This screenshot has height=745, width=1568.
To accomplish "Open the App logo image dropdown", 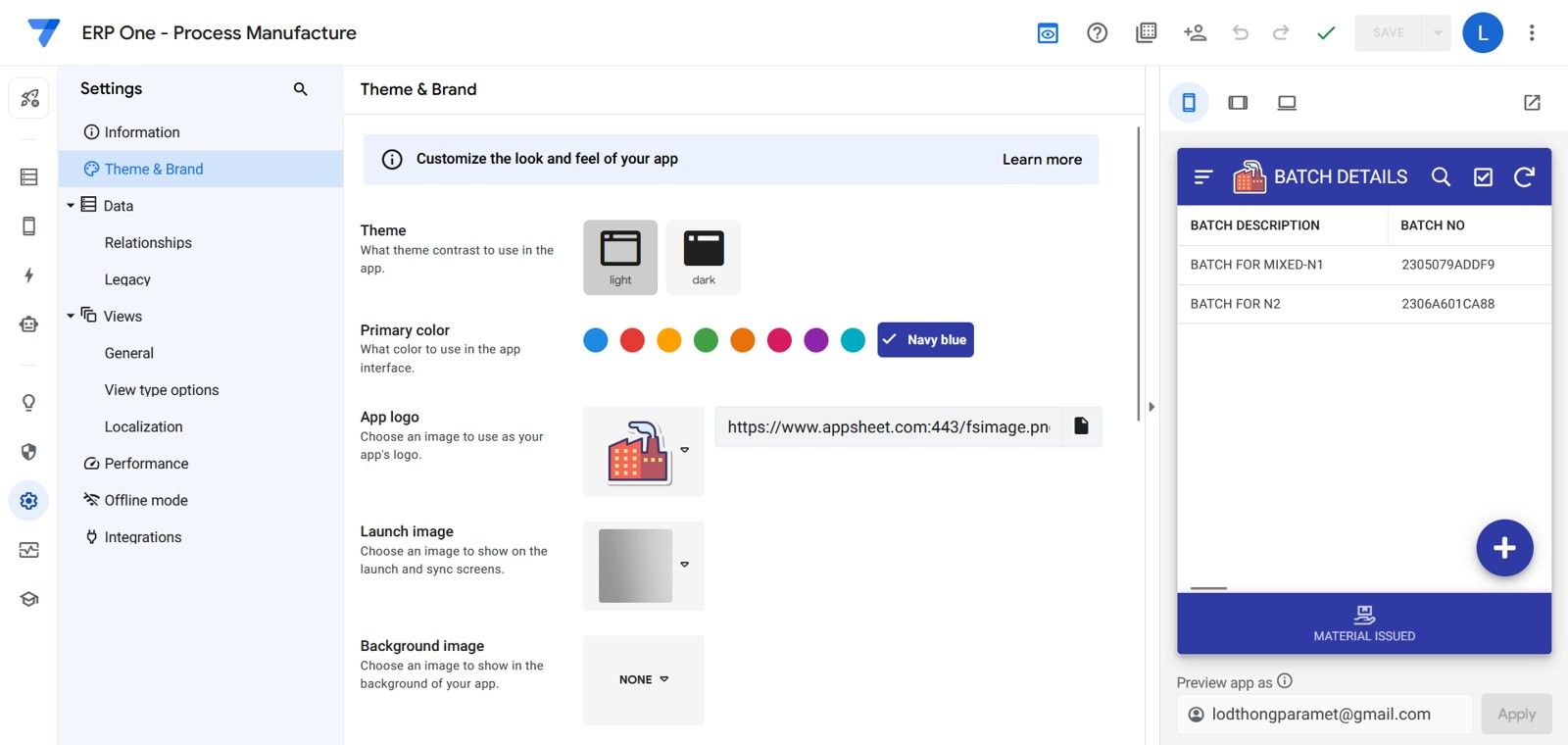I will (x=684, y=450).
